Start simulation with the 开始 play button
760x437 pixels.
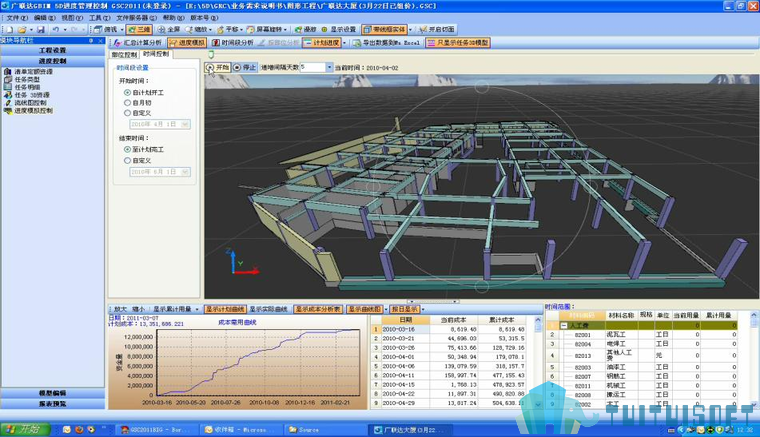218,67
